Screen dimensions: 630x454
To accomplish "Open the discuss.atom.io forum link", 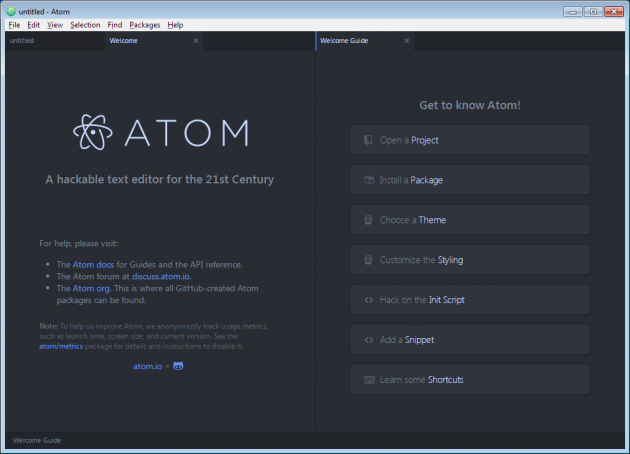I will 161,276.
